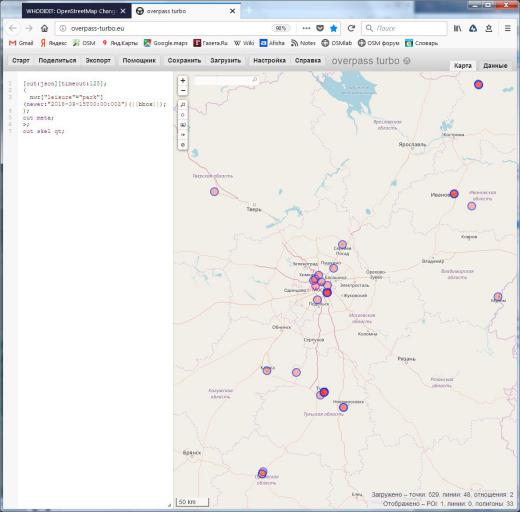The height and width of the screenshot is (512, 520).
Task: Click the bookmark star icon
Action: pos(333,29)
